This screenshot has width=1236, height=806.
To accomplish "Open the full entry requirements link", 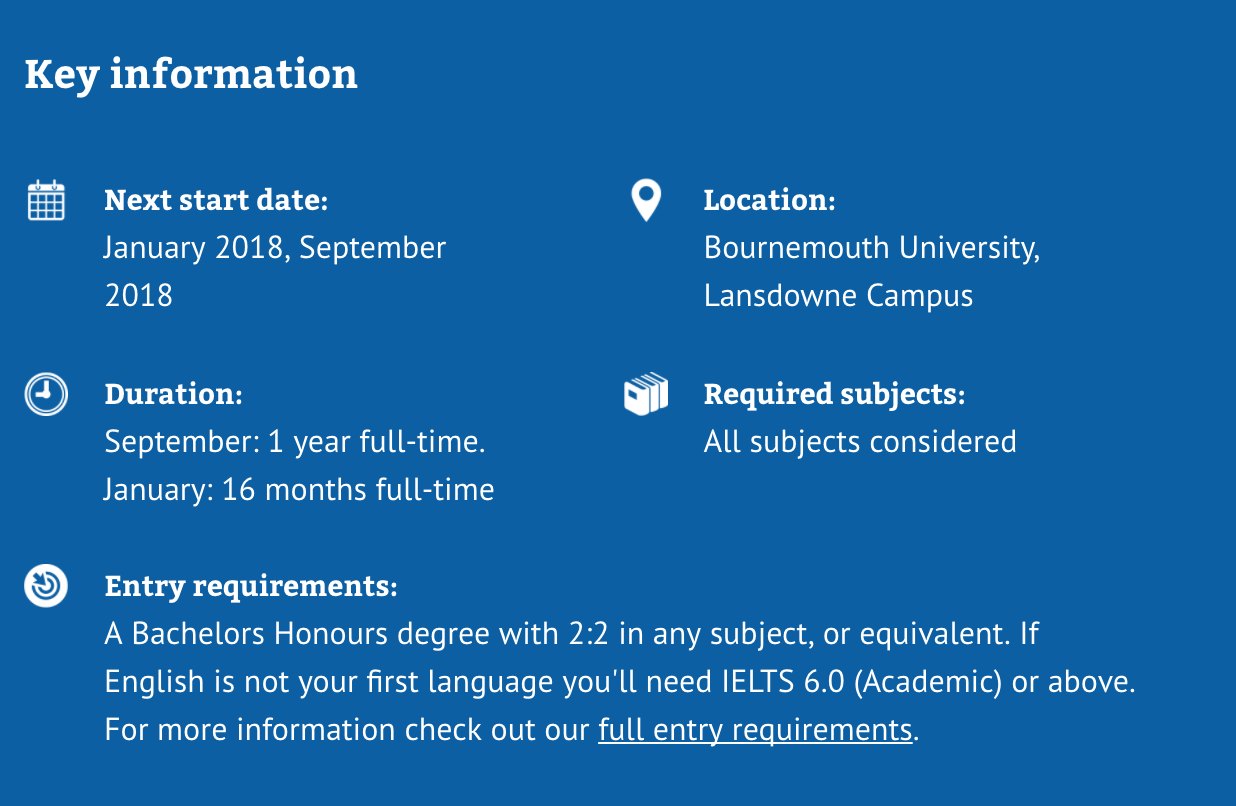I will pos(755,730).
